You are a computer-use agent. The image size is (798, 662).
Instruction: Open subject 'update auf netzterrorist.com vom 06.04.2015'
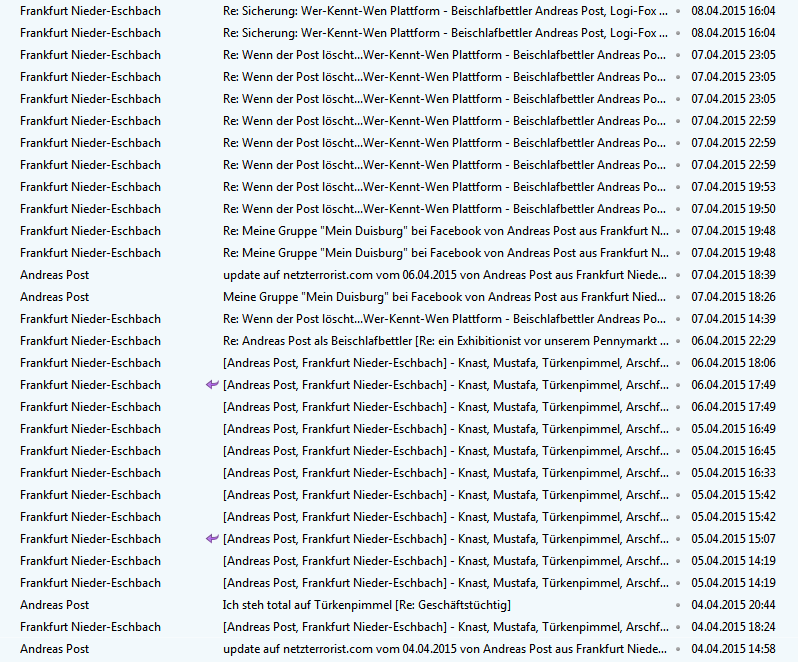coord(445,275)
